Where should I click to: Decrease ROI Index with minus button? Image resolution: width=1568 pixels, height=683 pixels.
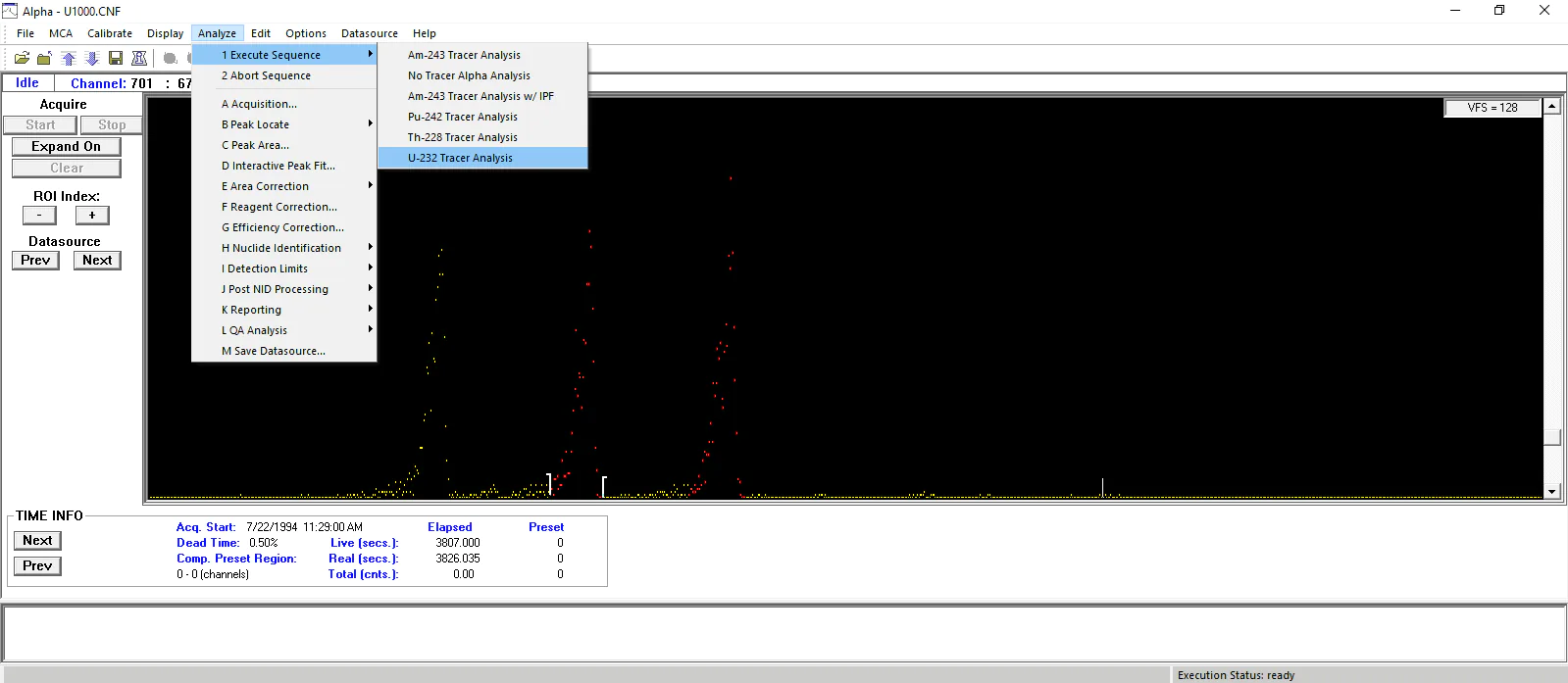click(x=39, y=215)
